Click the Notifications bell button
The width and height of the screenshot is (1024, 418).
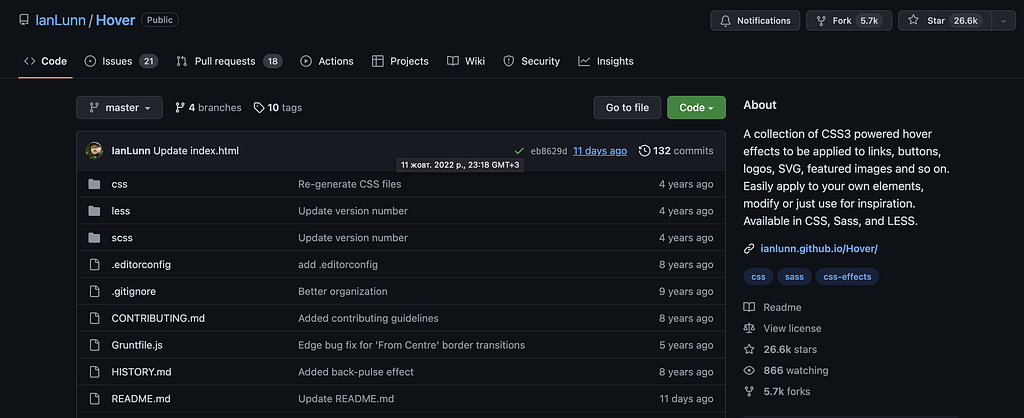pos(755,21)
